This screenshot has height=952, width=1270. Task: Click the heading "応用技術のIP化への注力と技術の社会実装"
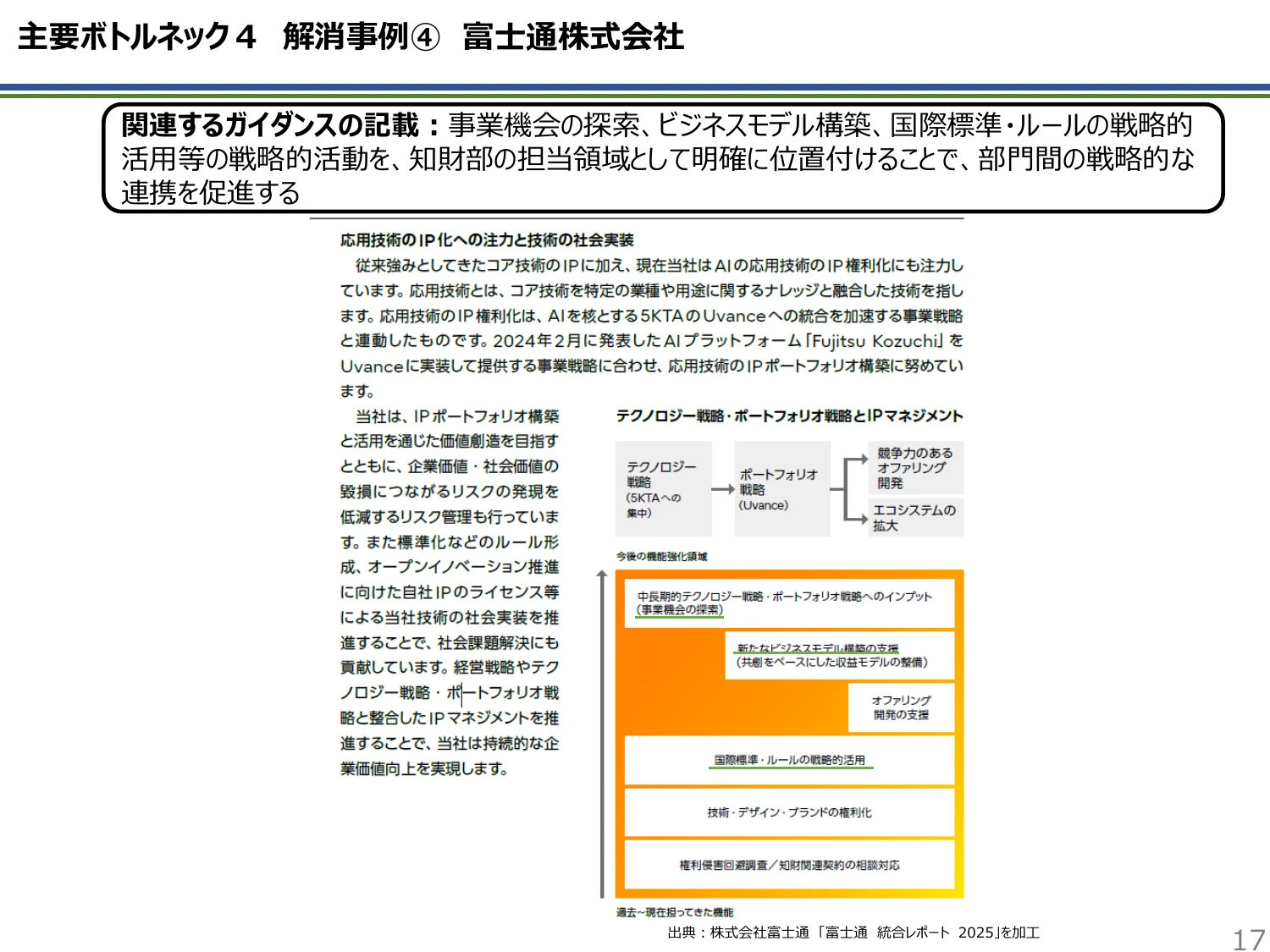(x=487, y=240)
